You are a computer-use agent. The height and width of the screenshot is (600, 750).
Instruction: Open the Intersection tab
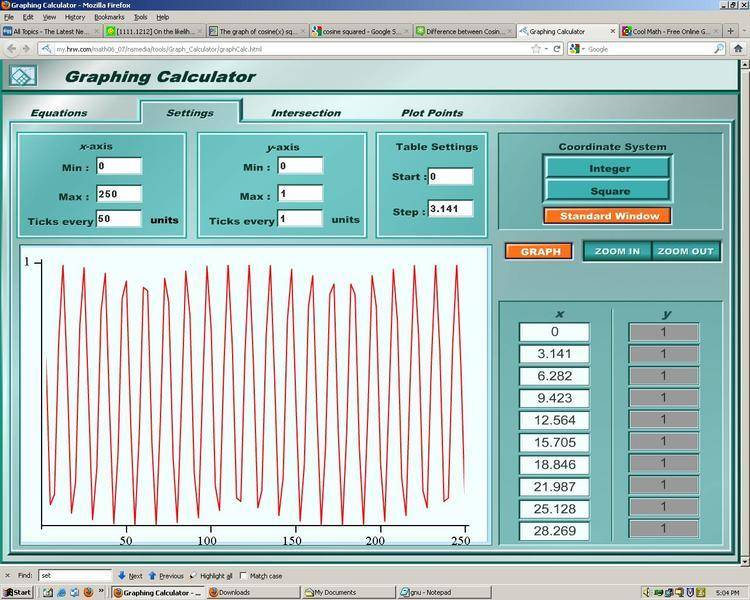[x=306, y=113]
